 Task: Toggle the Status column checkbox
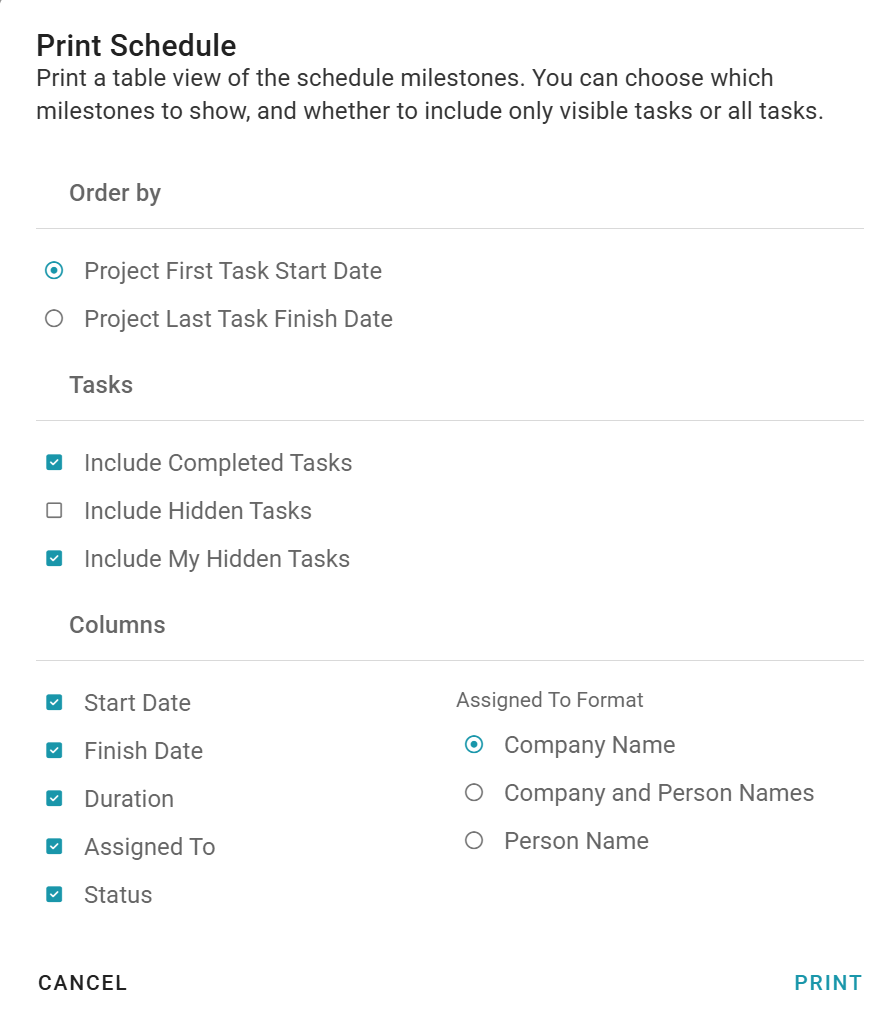(55, 895)
